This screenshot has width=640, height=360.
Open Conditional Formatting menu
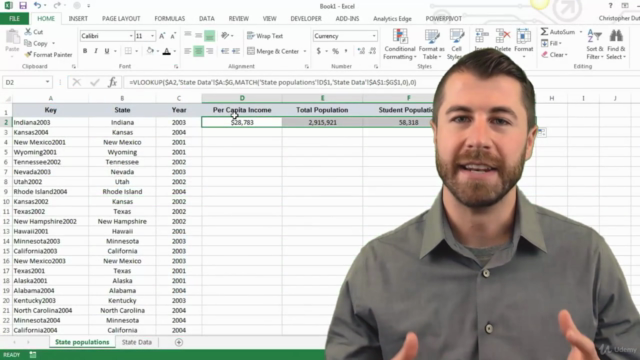(x=400, y=44)
